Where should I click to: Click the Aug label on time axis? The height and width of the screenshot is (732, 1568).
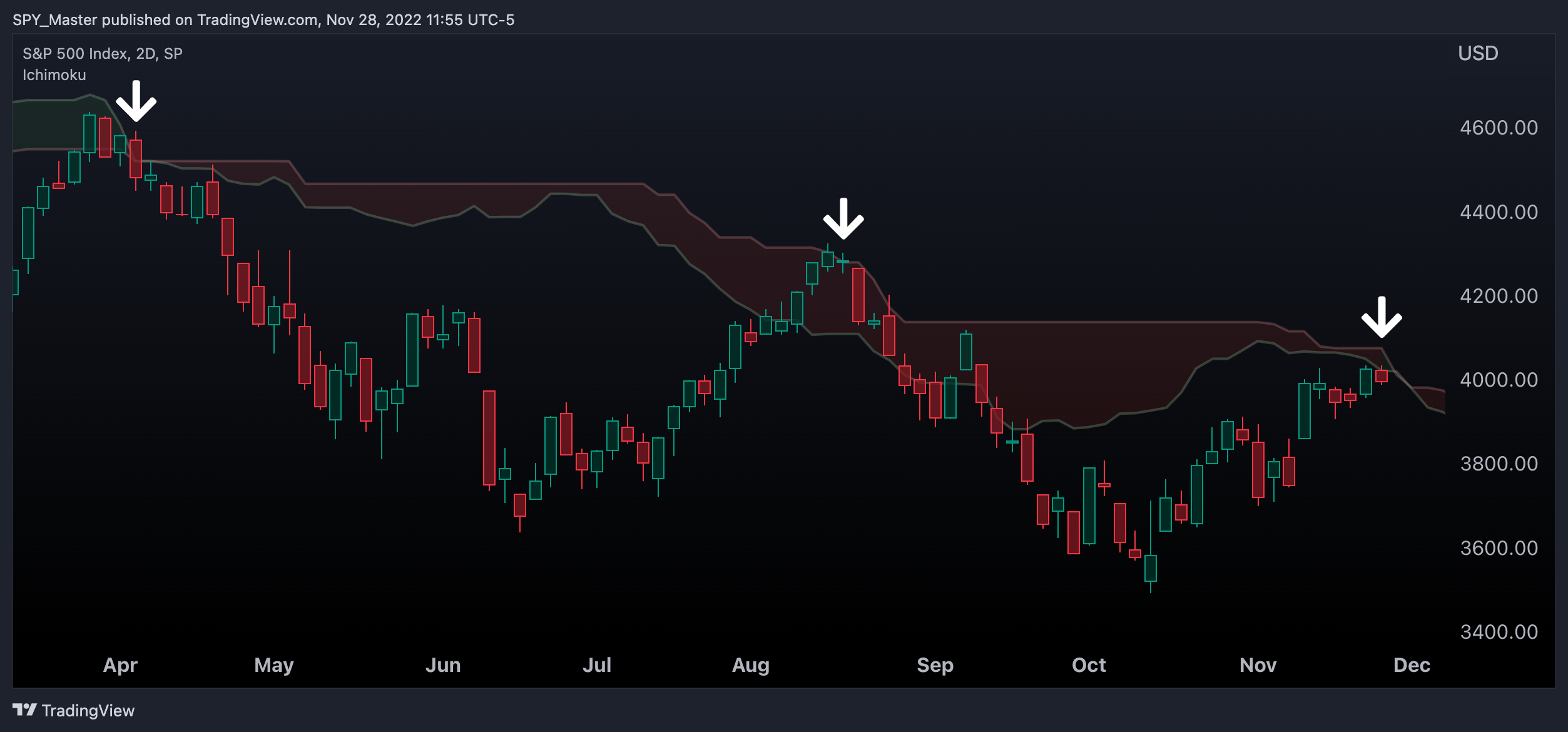coord(751,665)
